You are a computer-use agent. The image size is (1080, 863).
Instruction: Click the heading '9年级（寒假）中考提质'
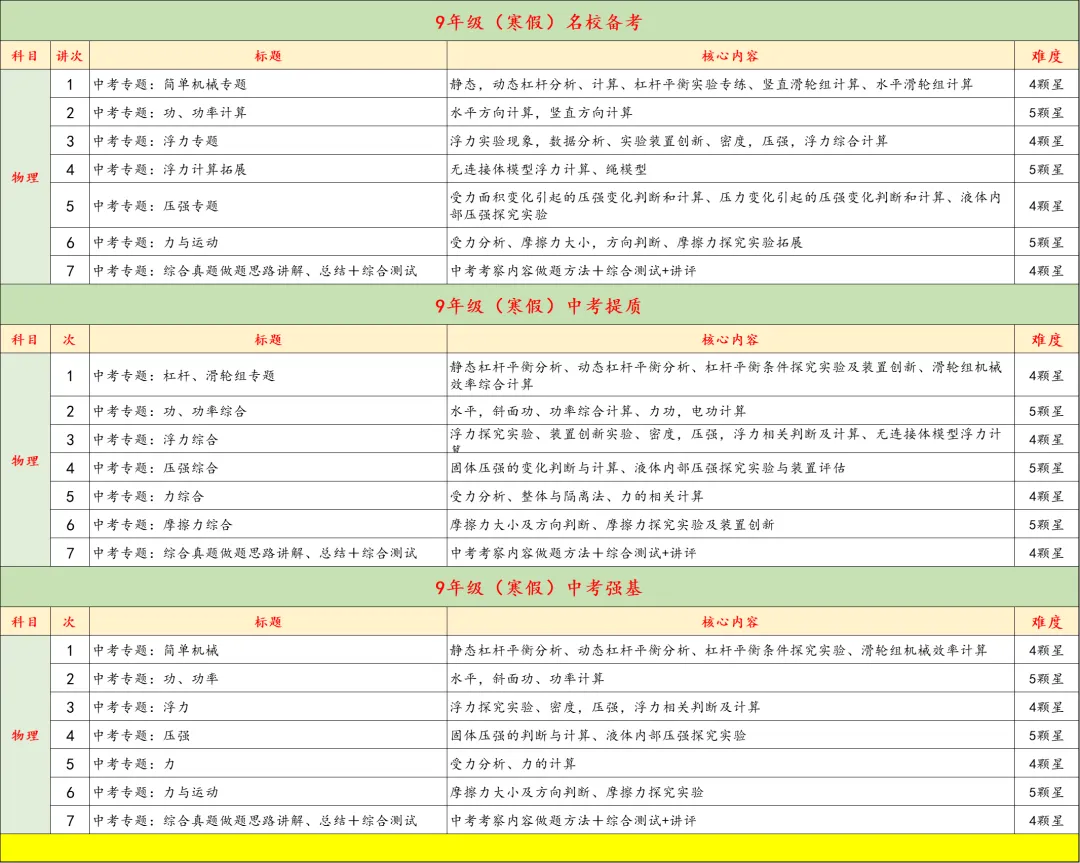pos(539,306)
